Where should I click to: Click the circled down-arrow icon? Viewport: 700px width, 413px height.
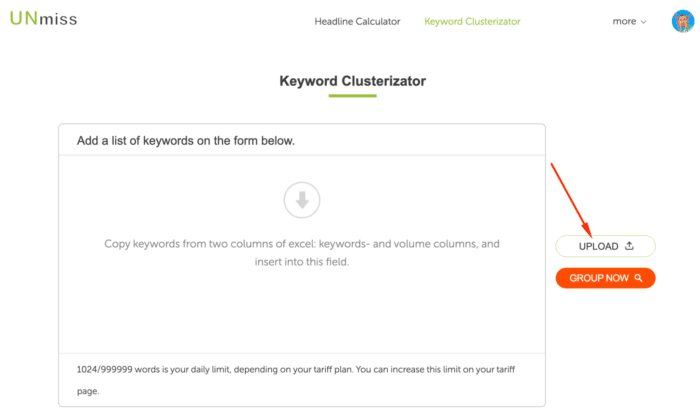(302, 200)
